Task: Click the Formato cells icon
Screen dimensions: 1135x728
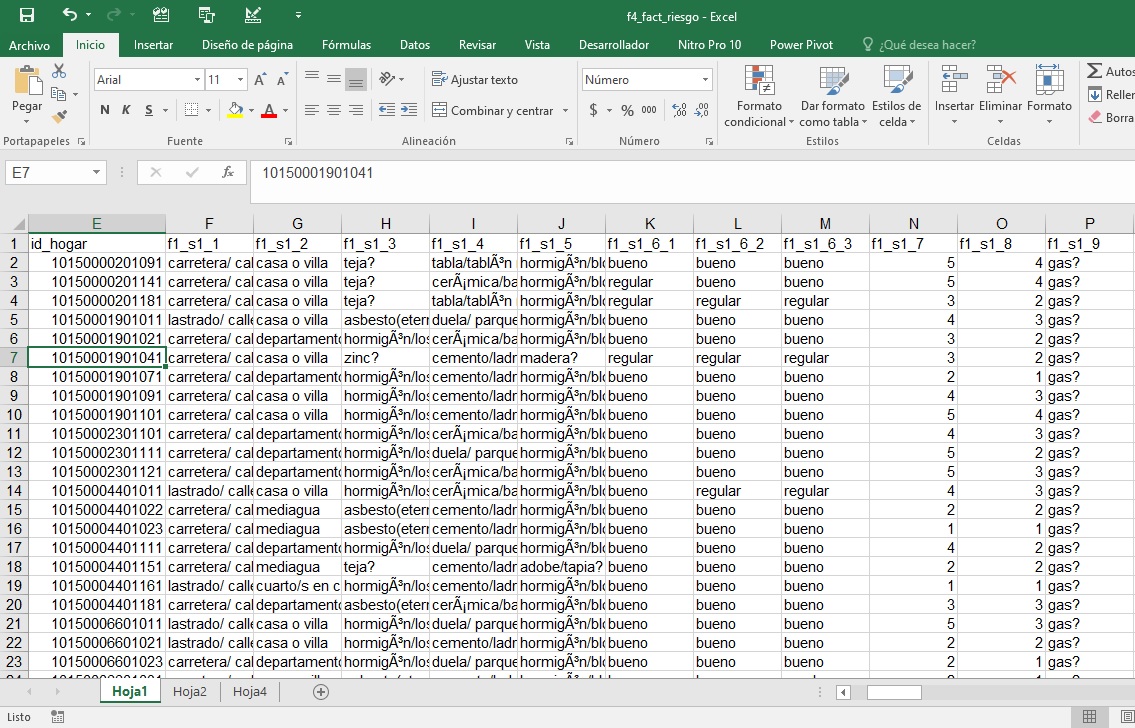Action: (1049, 79)
